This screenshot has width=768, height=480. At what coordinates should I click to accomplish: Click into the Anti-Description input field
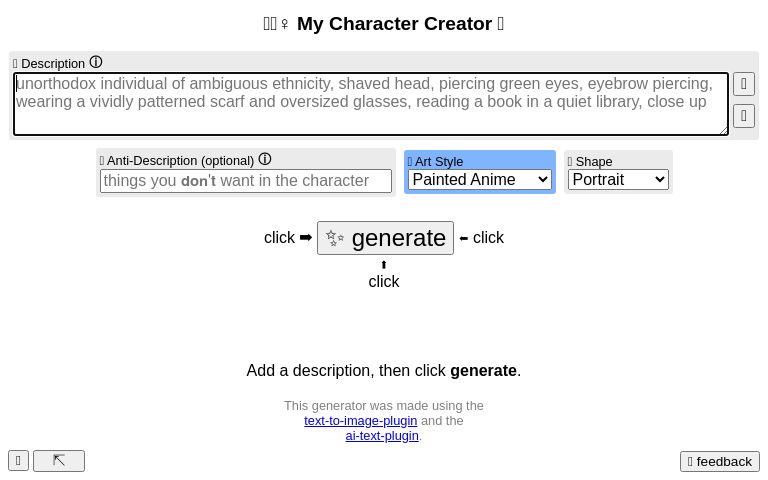246,181
